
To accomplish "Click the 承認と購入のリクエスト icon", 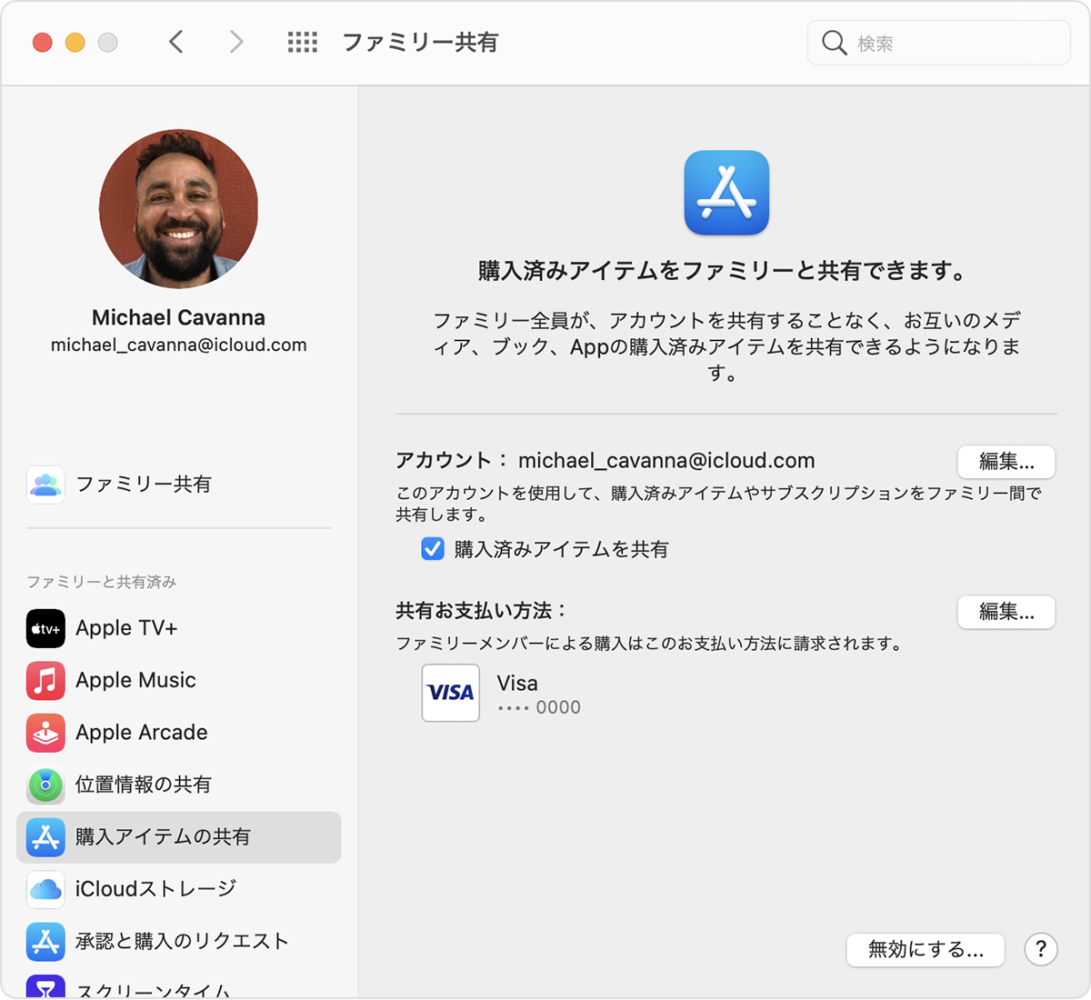I will [x=45, y=941].
